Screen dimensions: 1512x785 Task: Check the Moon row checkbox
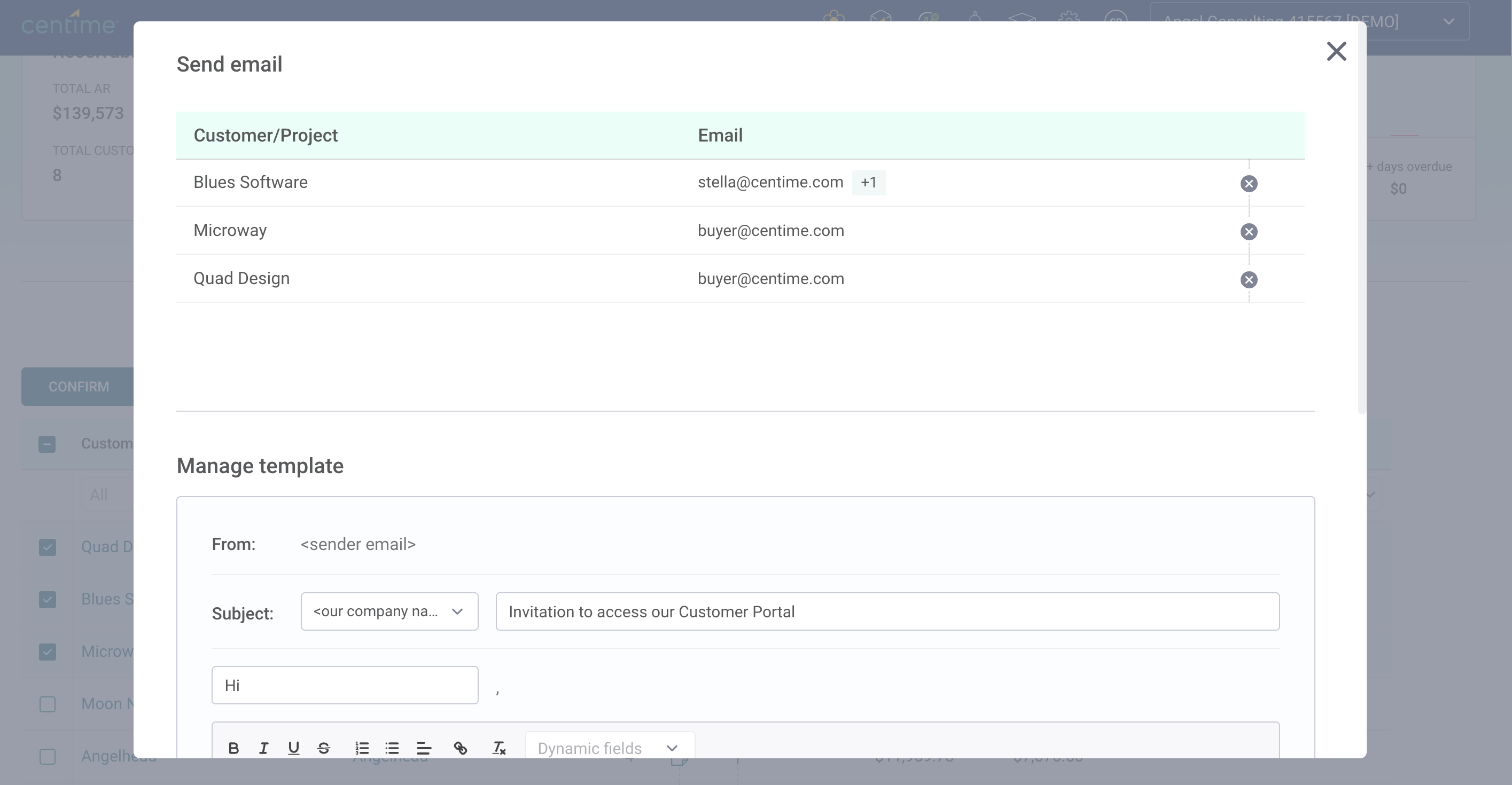[48, 704]
